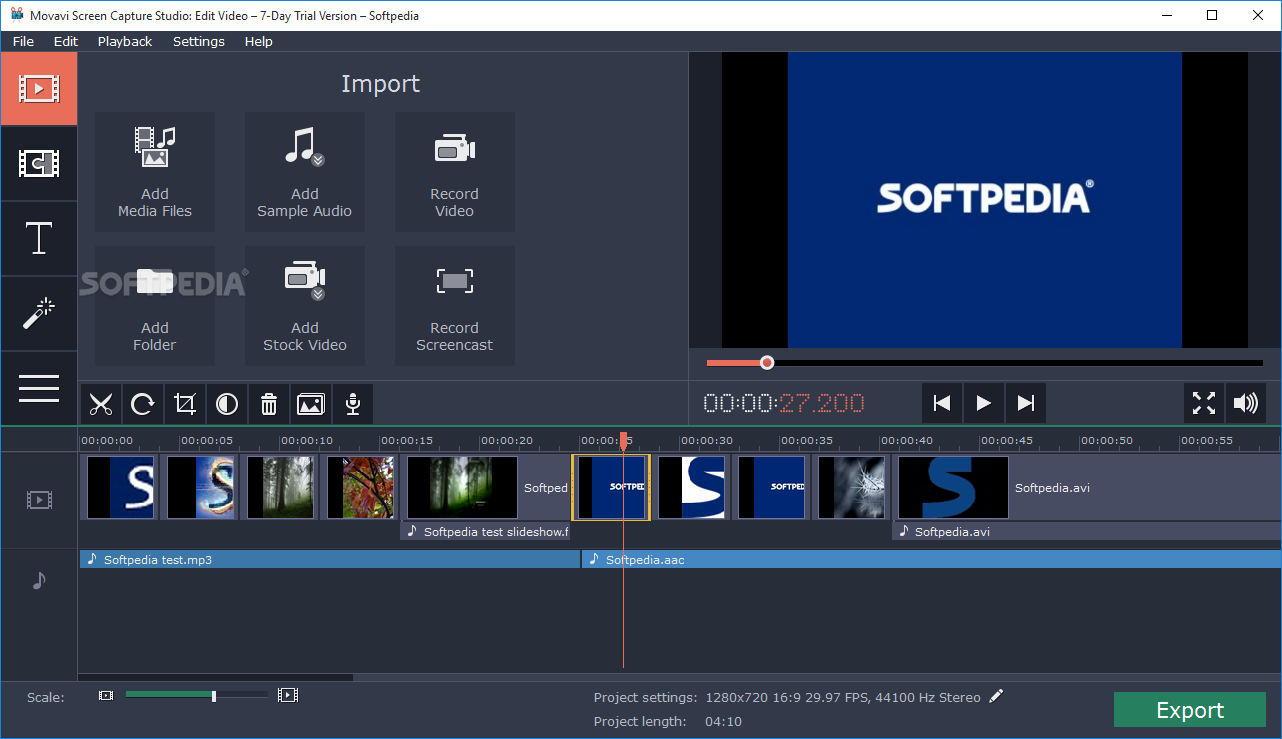The image size is (1282, 739).
Task: Toggle the preview volume speaker button
Action: coord(1246,403)
